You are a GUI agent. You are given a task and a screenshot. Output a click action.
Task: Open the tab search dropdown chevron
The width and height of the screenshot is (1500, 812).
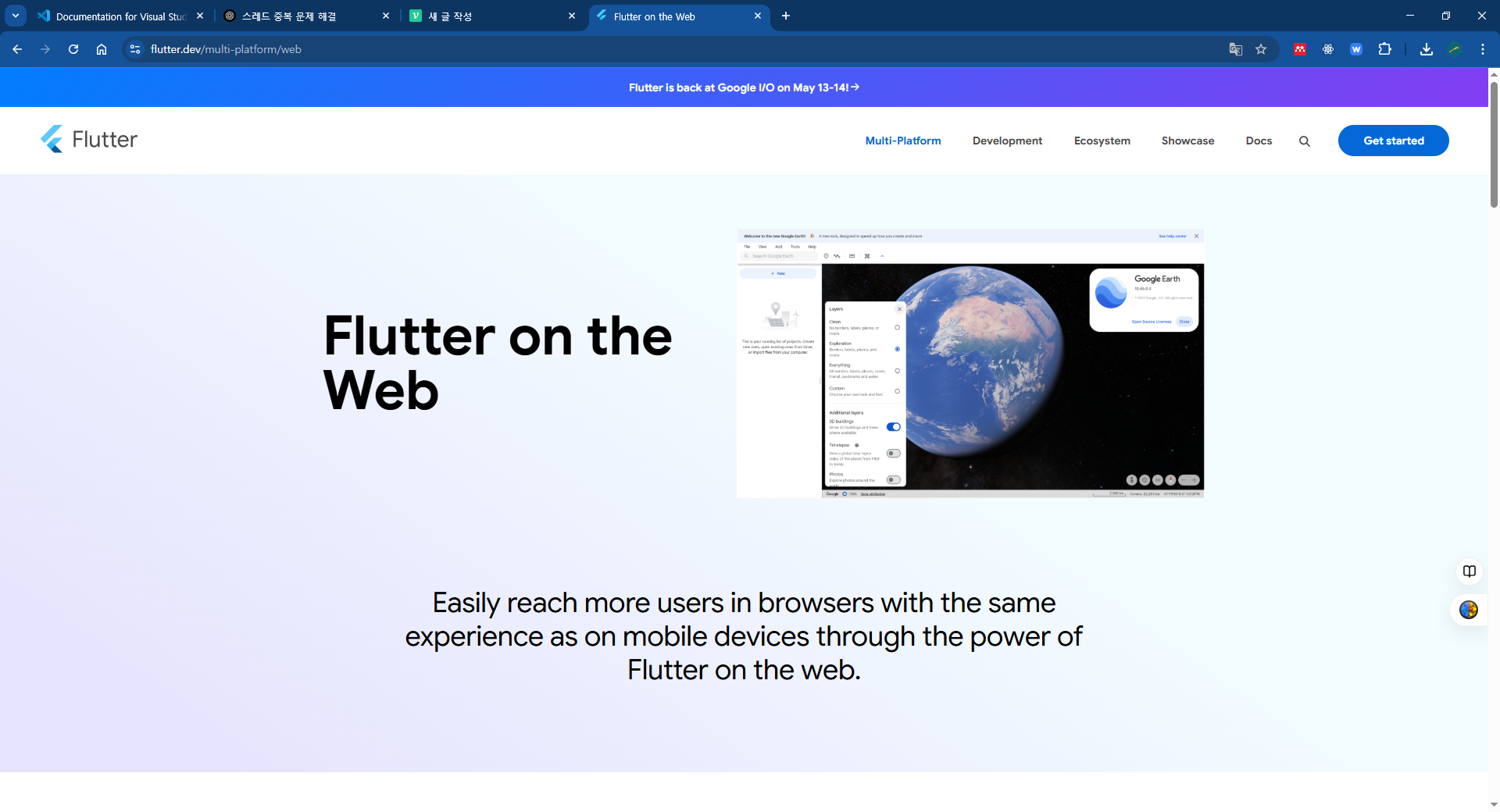[x=16, y=16]
